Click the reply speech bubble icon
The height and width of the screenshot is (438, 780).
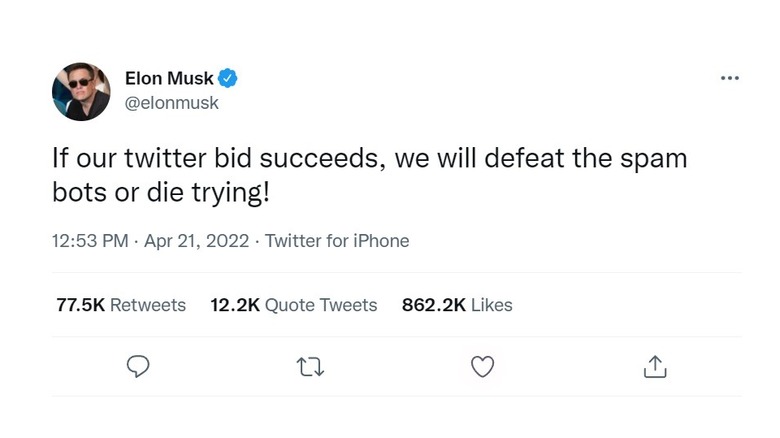click(x=139, y=367)
